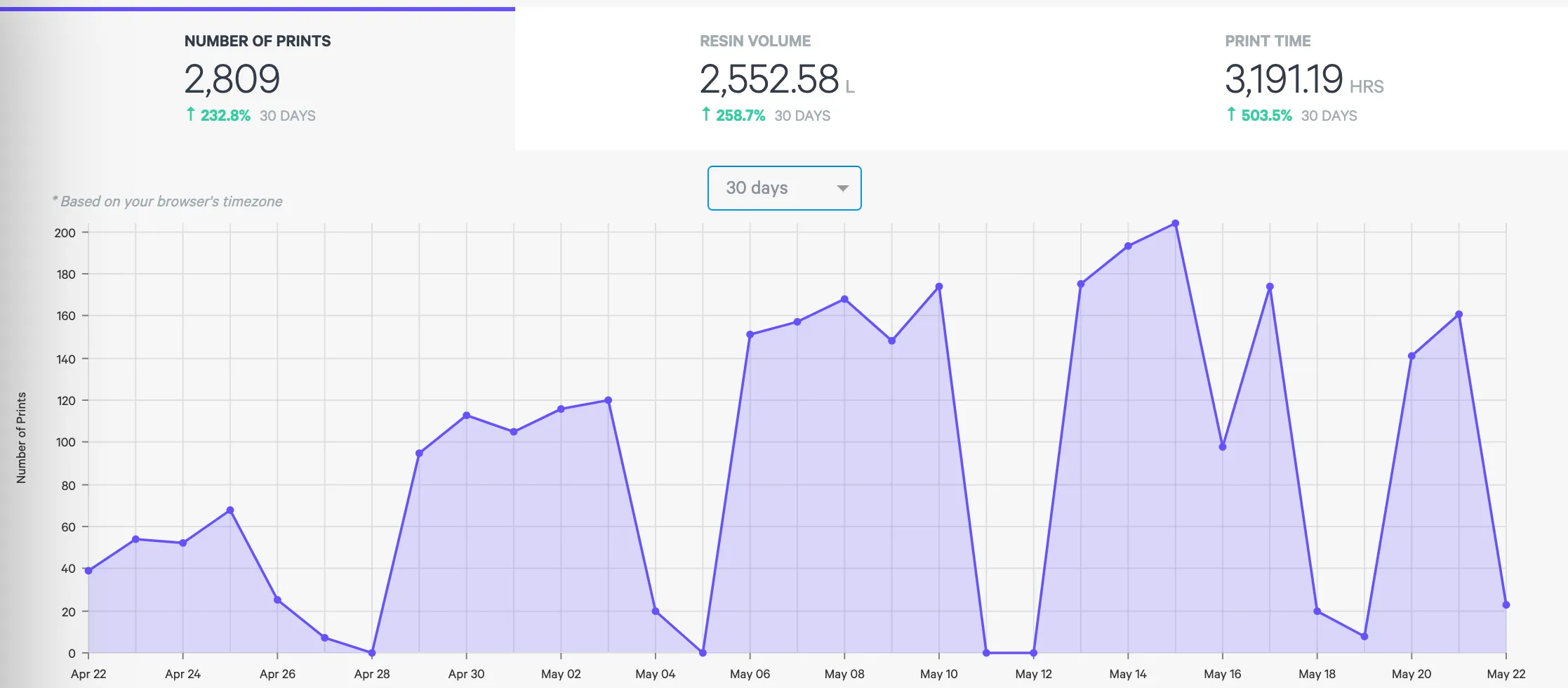
Task: Click the Apr 22 x-axis label
Action: pyautogui.click(x=88, y=674)
